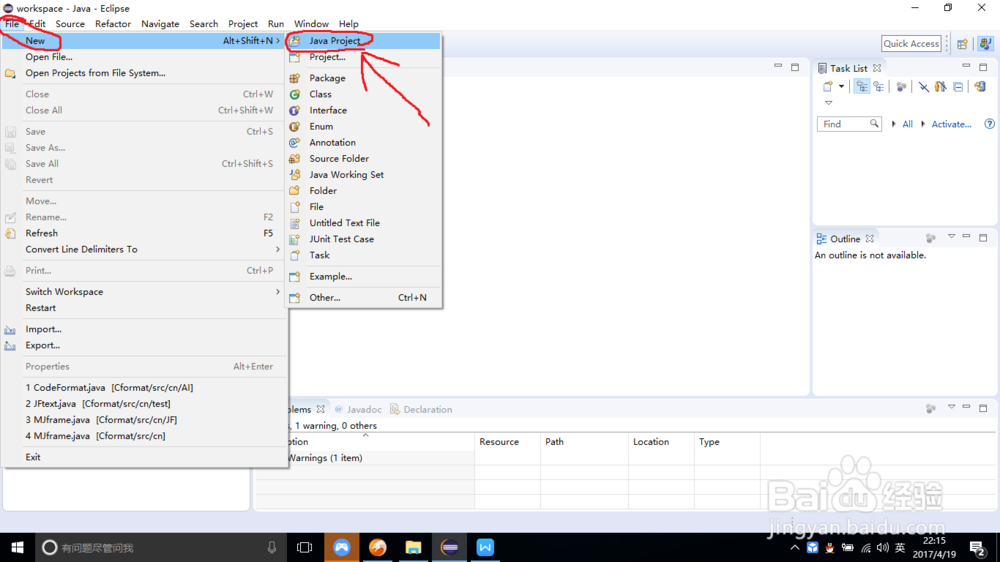Expand Convert Line Delimiters To submenu
This screenshot has height=562, width=1000.
(143, 249)
